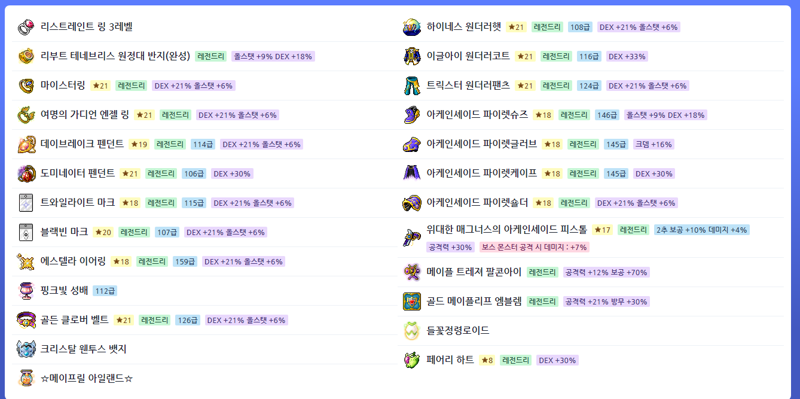The image size is (800, 399).
Task: Click the ★17 tag on the 피스톨 row
Action: pyautogui.click(x=603, y=230)
